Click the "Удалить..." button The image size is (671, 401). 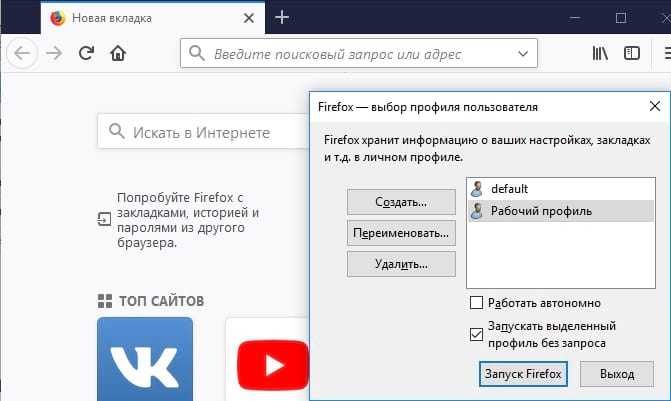coord(401,264)
